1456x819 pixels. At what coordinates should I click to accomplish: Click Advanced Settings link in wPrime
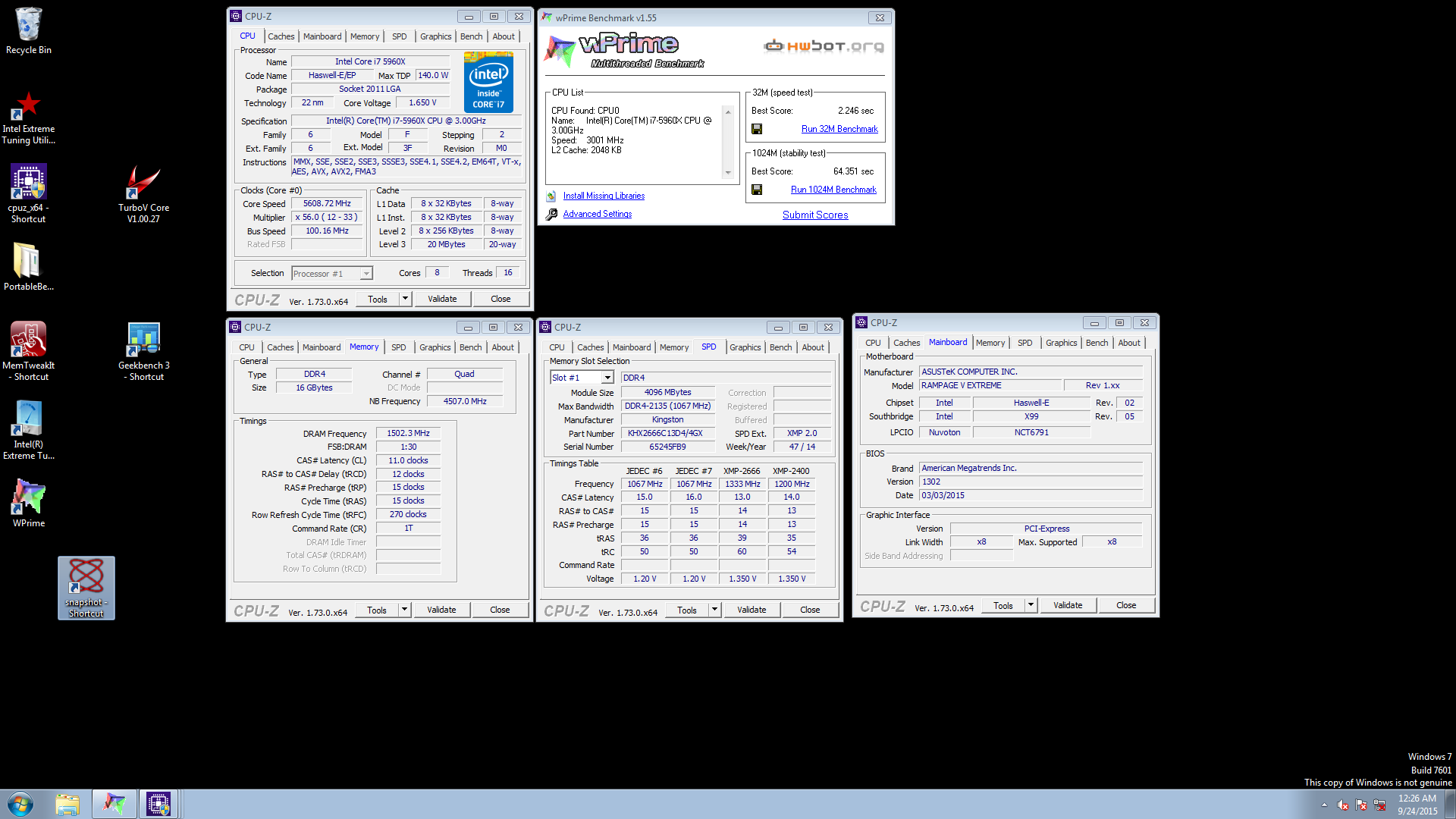[x=598, y=214]
